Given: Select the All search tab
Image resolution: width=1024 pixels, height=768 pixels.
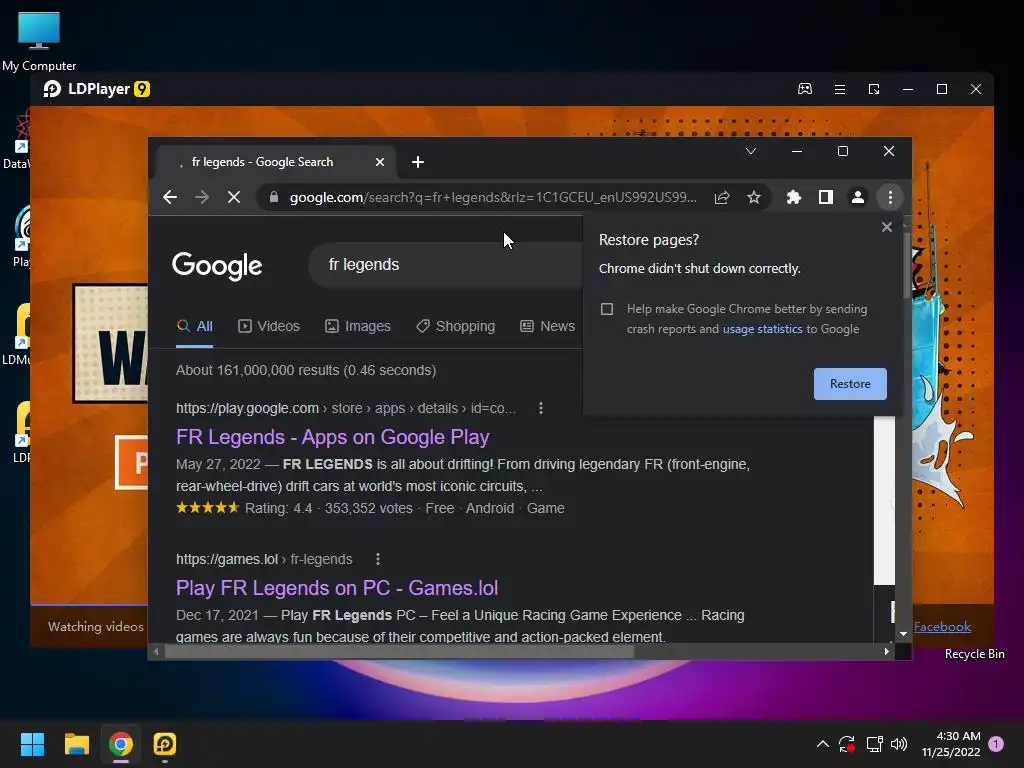Looking at the screenshot, I should pyautogui.click(x=195, y=326).
